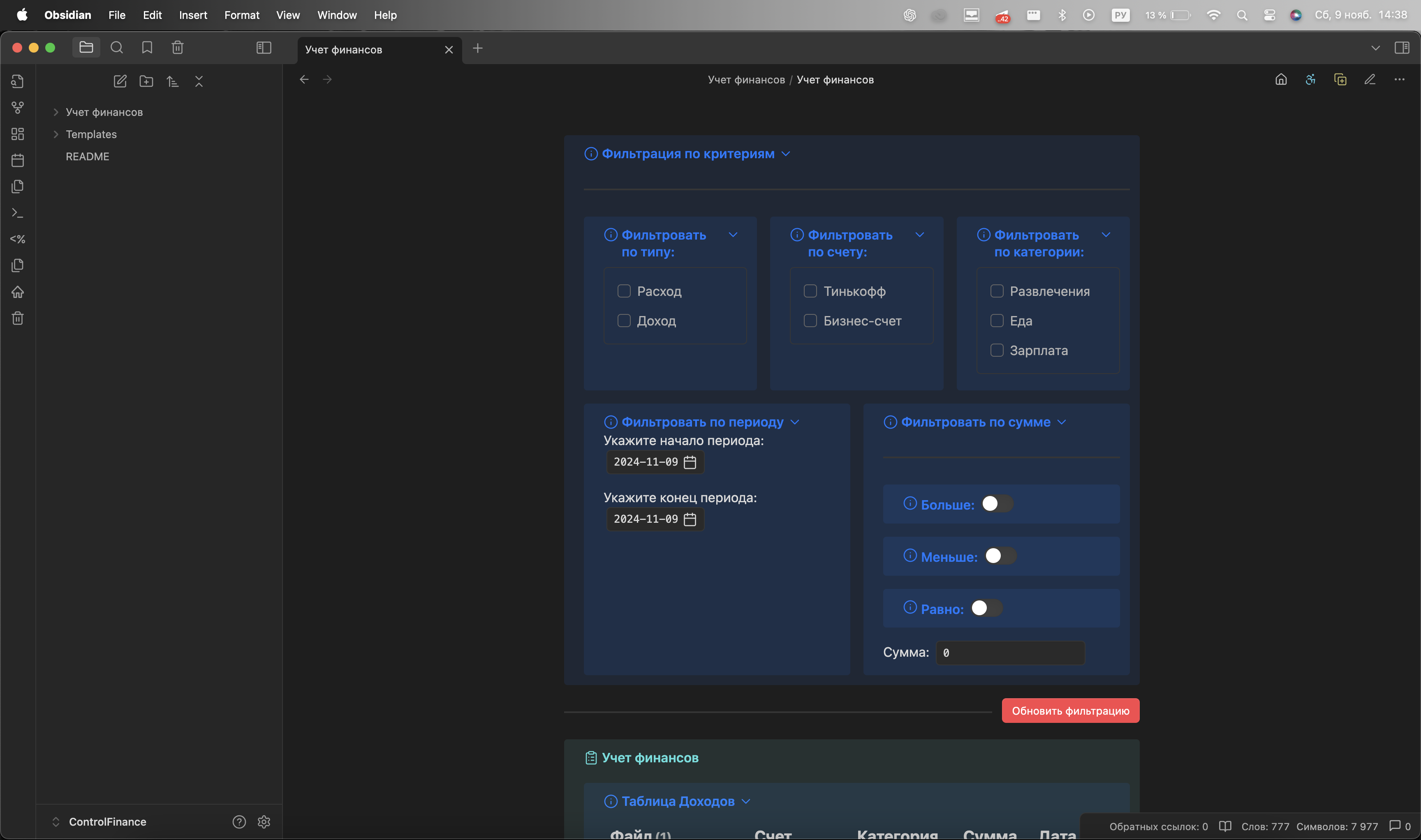Open graph view from ribbon

[x=18, y=108]
